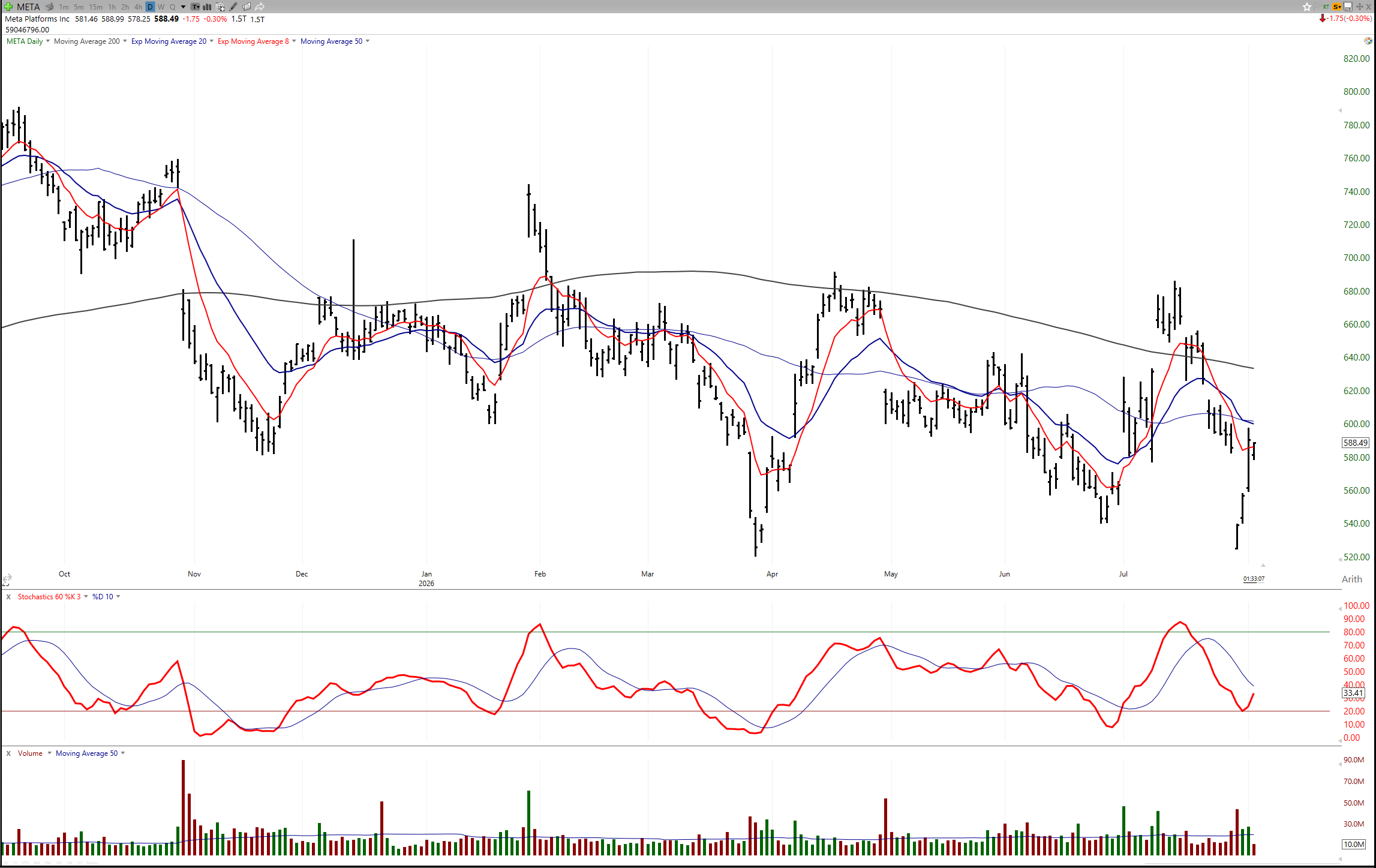Click the 59046796.00 volume value
1376x868 pixels.
(x=27, y=30)
